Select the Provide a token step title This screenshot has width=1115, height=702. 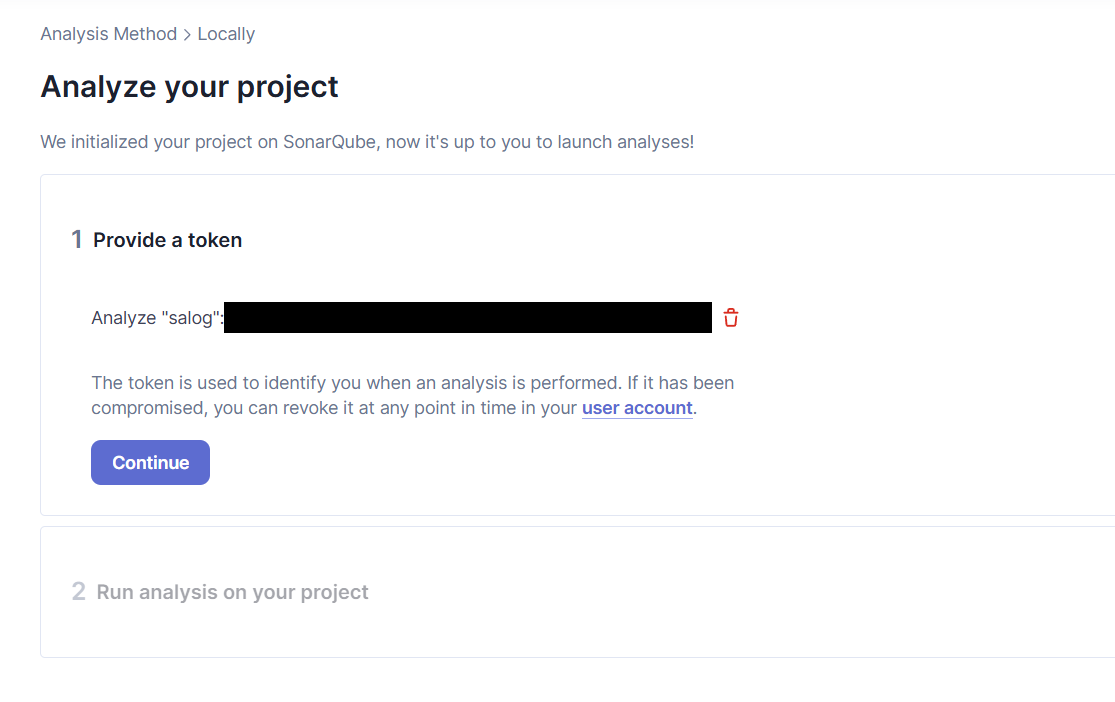[x=168, y=240]
